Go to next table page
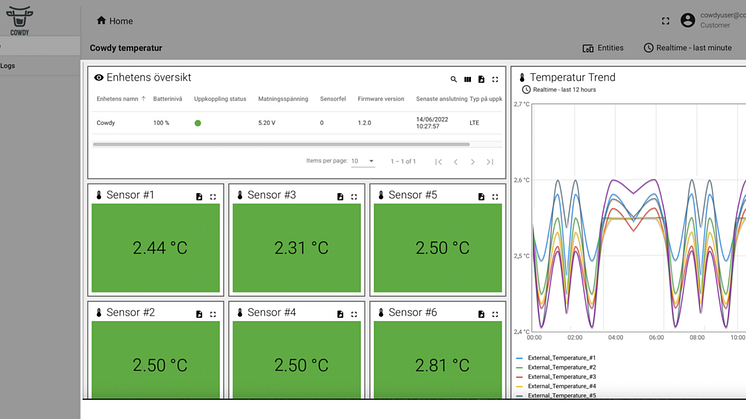This screenshot has width=746, height=419. click(x=472, y=162)
